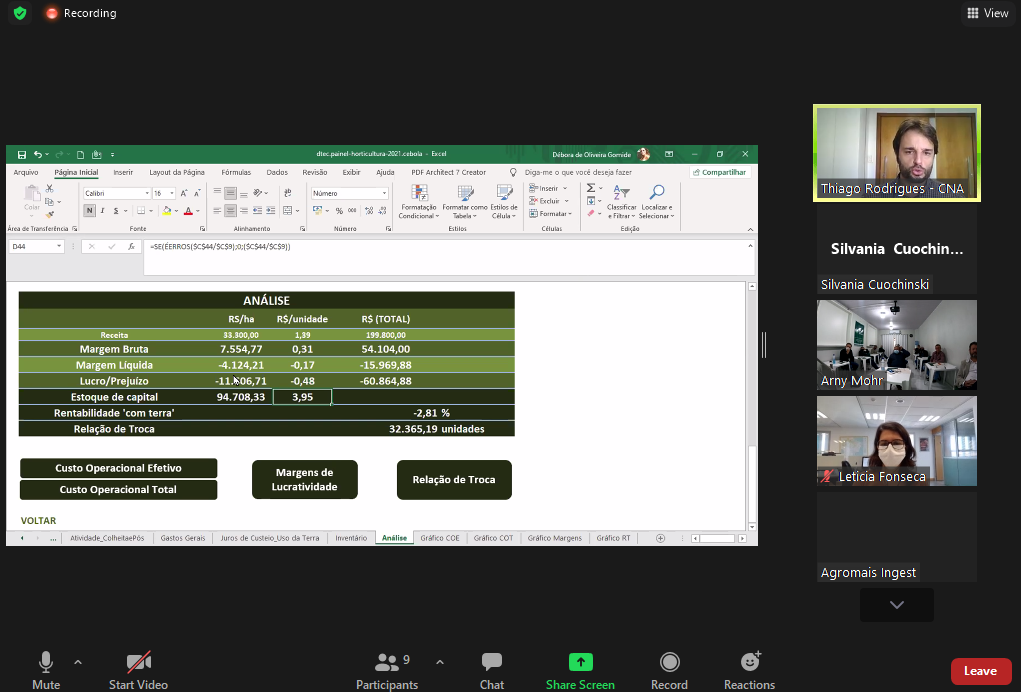Click the percent style icon

coord(339,211)
